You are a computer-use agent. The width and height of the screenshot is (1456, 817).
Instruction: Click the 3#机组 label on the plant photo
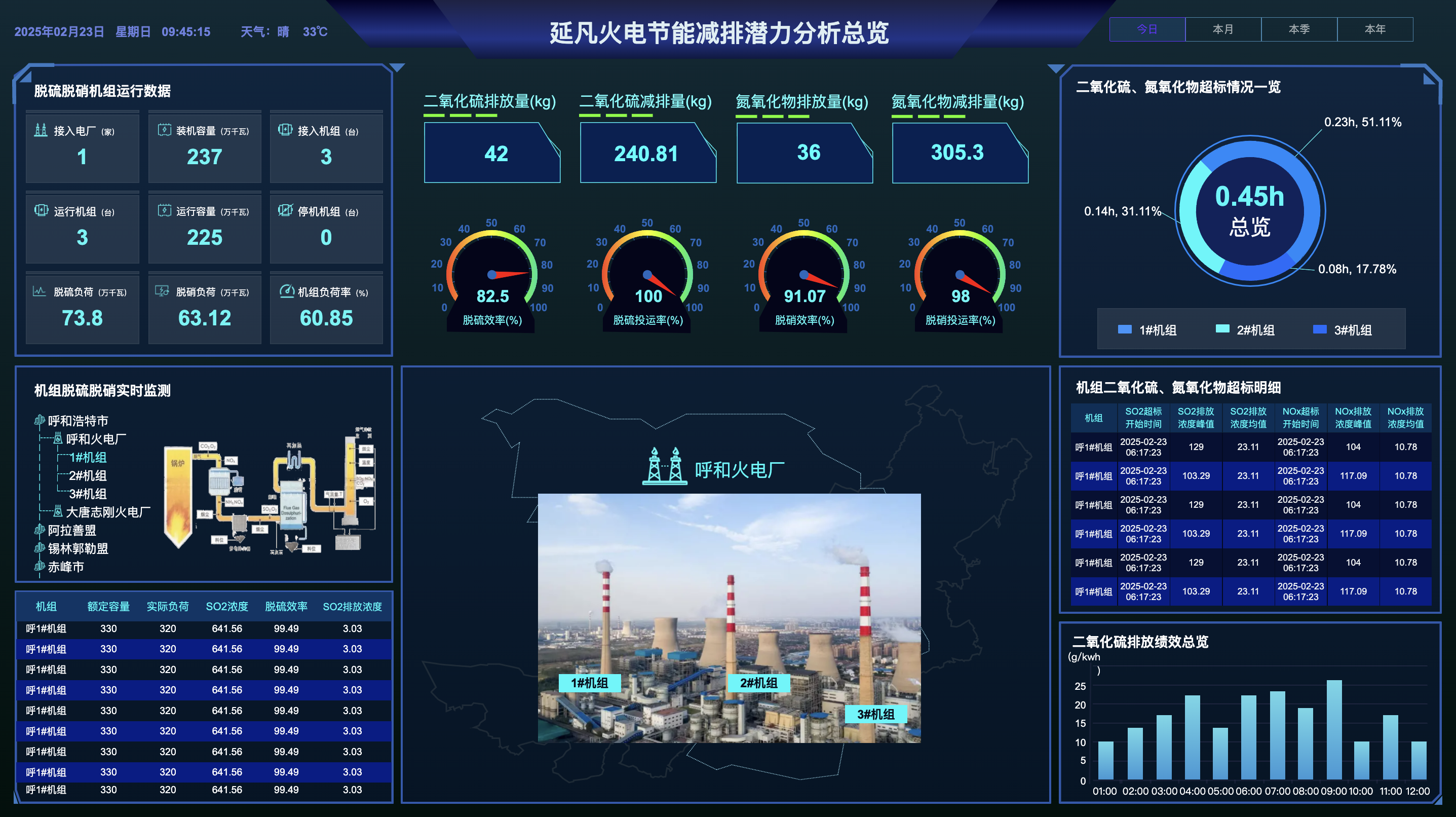pyautogui.click(x=875, y=714)
